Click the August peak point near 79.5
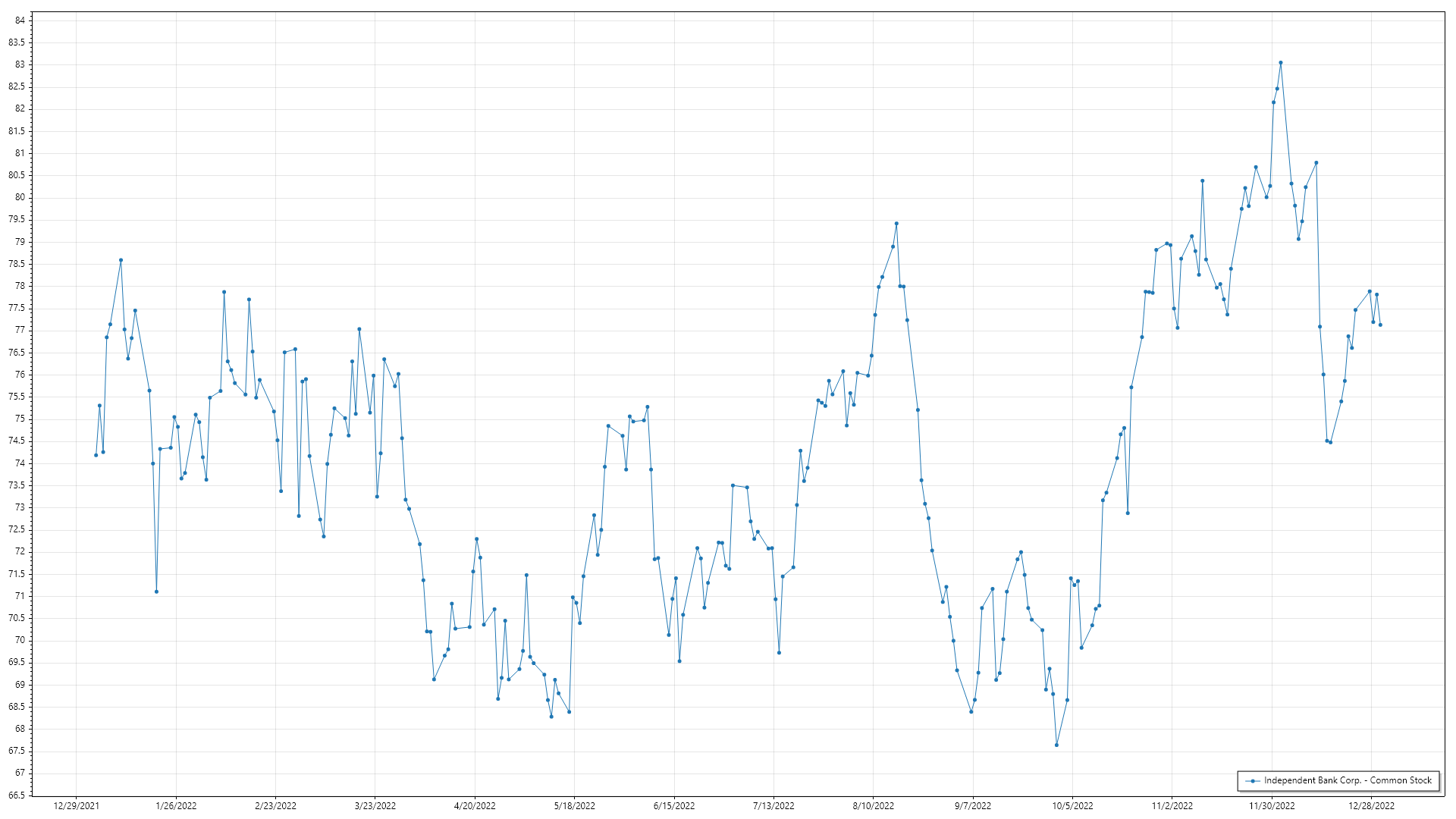Image resolution: width=1456 pixels, height=819 pixels. coord(896,224)
